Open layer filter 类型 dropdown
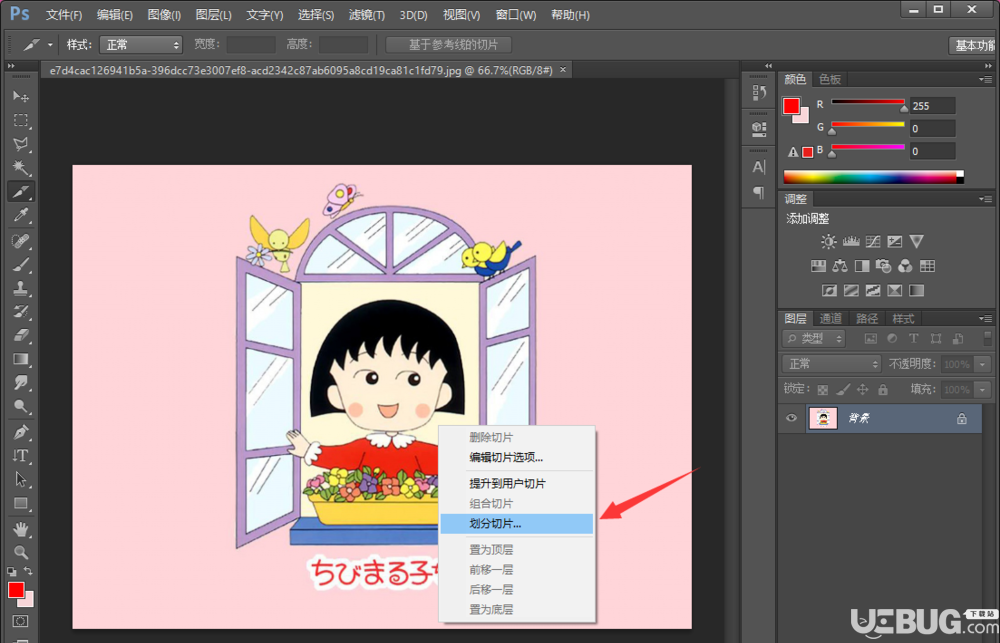 [x=814, y=339]
